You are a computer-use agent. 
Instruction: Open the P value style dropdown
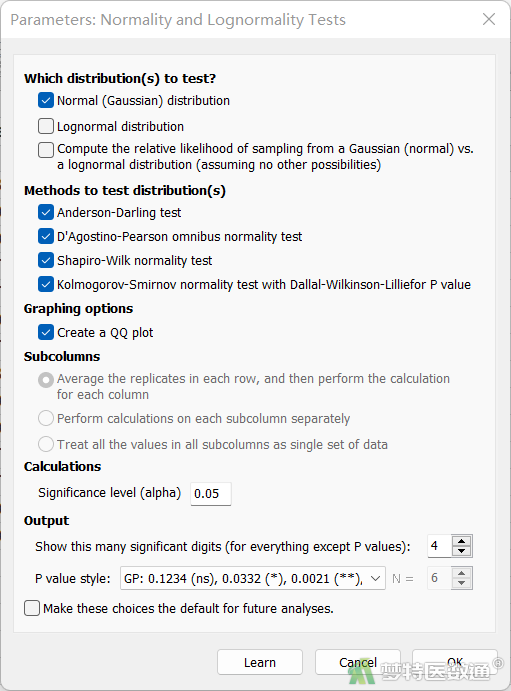pyautogui.click(x=252, y=578)
